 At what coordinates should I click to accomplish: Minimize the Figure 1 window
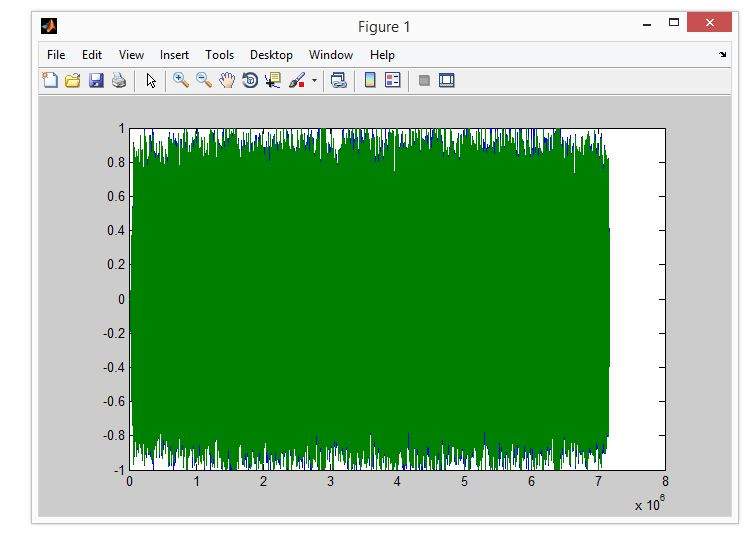pos(647,23)
